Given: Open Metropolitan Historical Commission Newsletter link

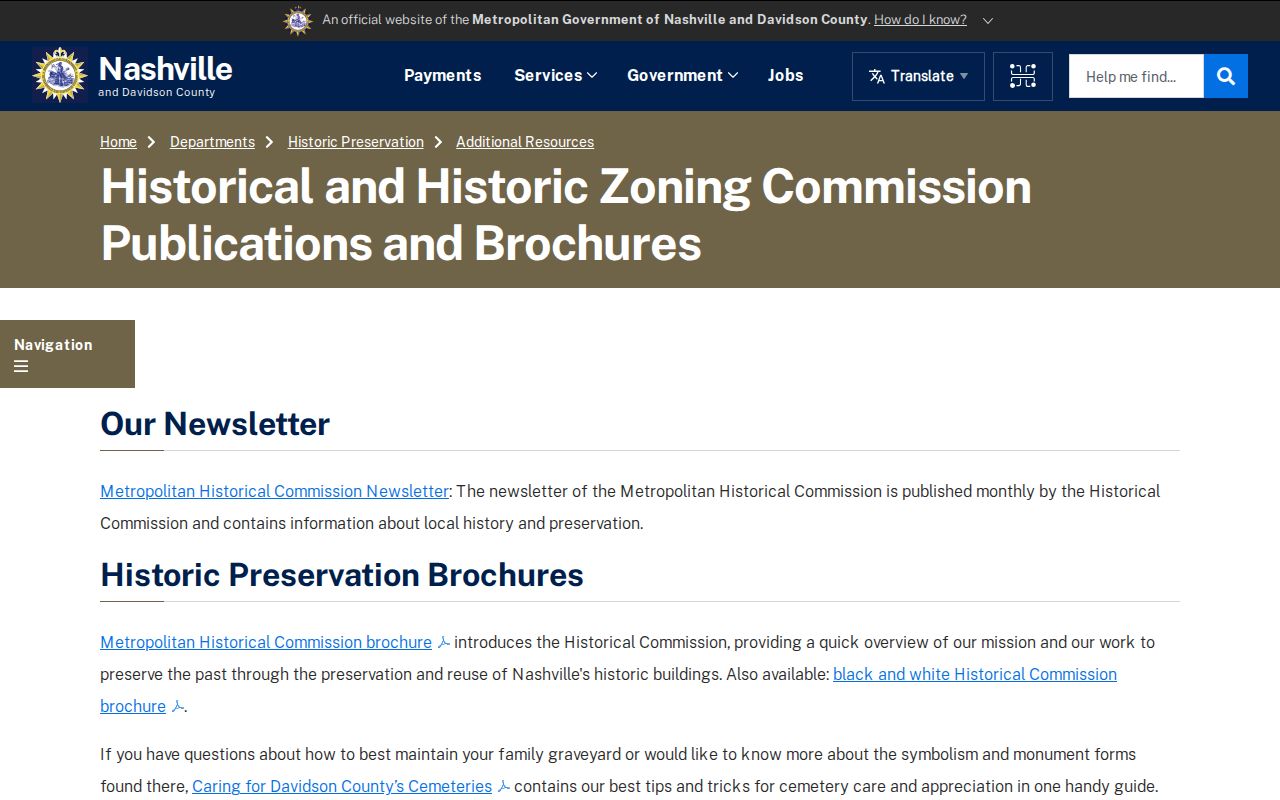Looking at the screenshot, I should (274, 491).
